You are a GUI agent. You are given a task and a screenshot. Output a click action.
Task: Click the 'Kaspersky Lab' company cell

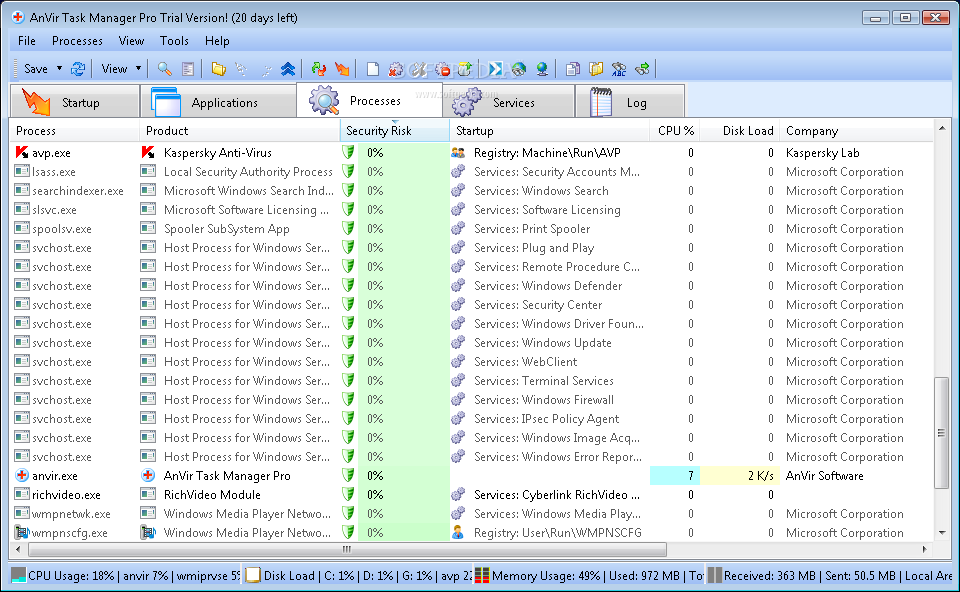pyautogui.click(x=822, y=152)
